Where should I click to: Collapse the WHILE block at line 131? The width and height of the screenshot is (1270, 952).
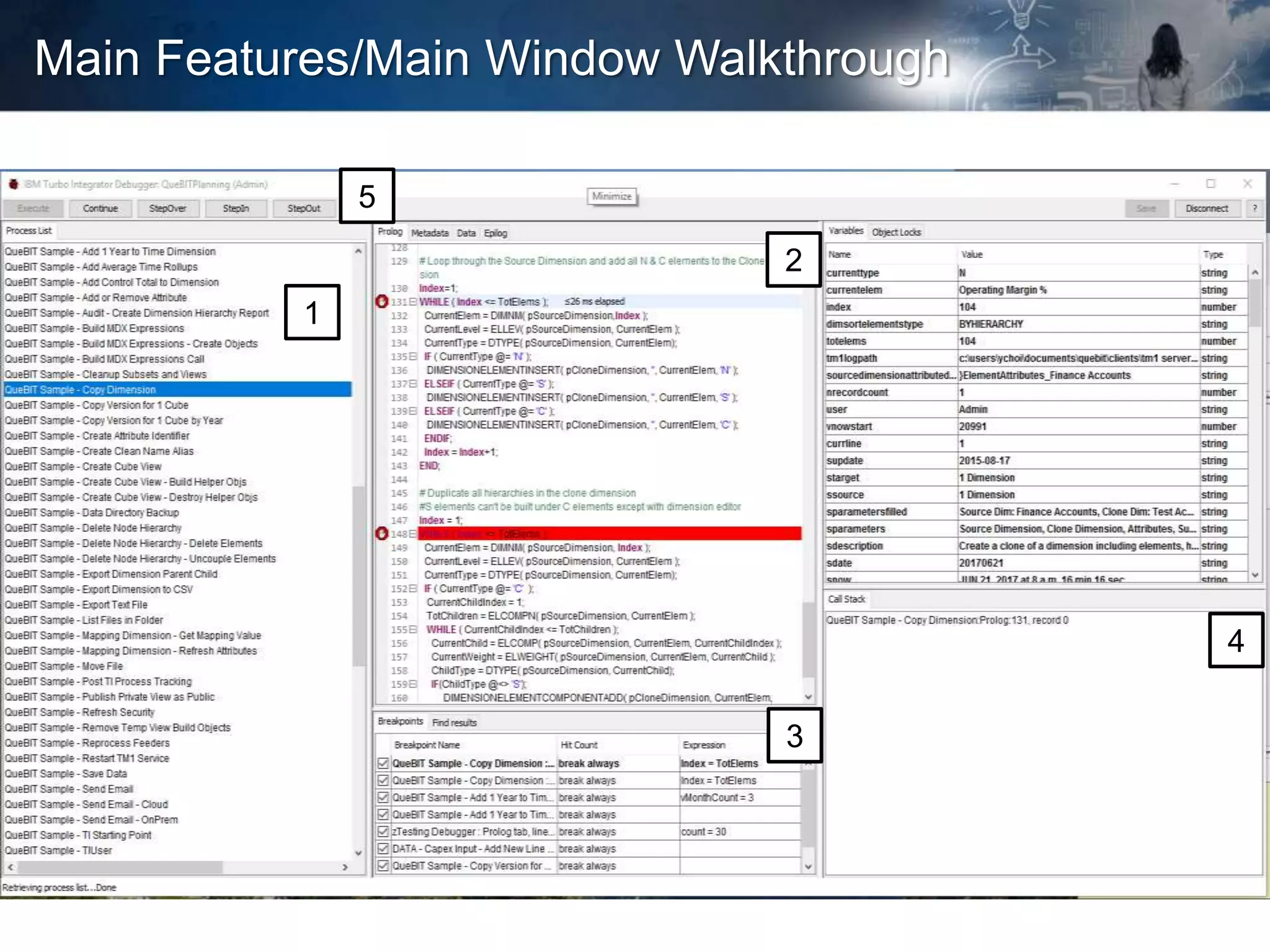[x=413, y=302]
